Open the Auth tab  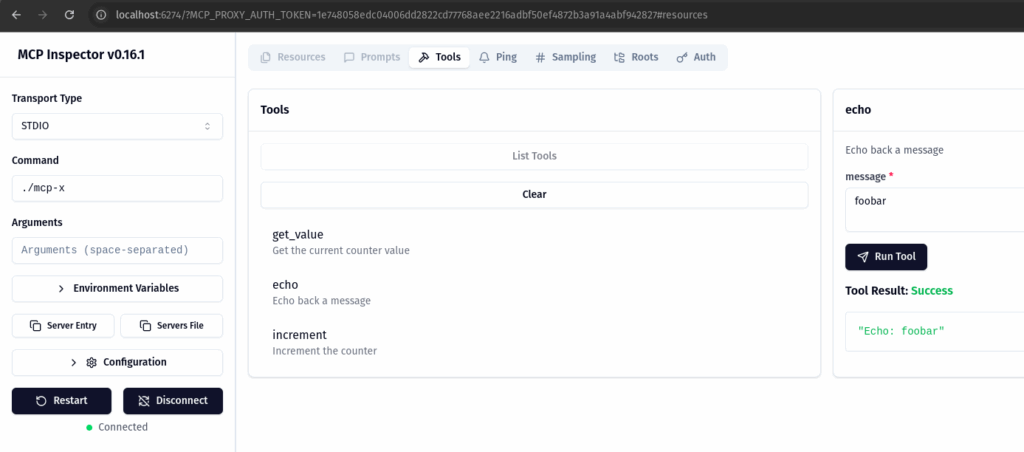tap(696, 57)
